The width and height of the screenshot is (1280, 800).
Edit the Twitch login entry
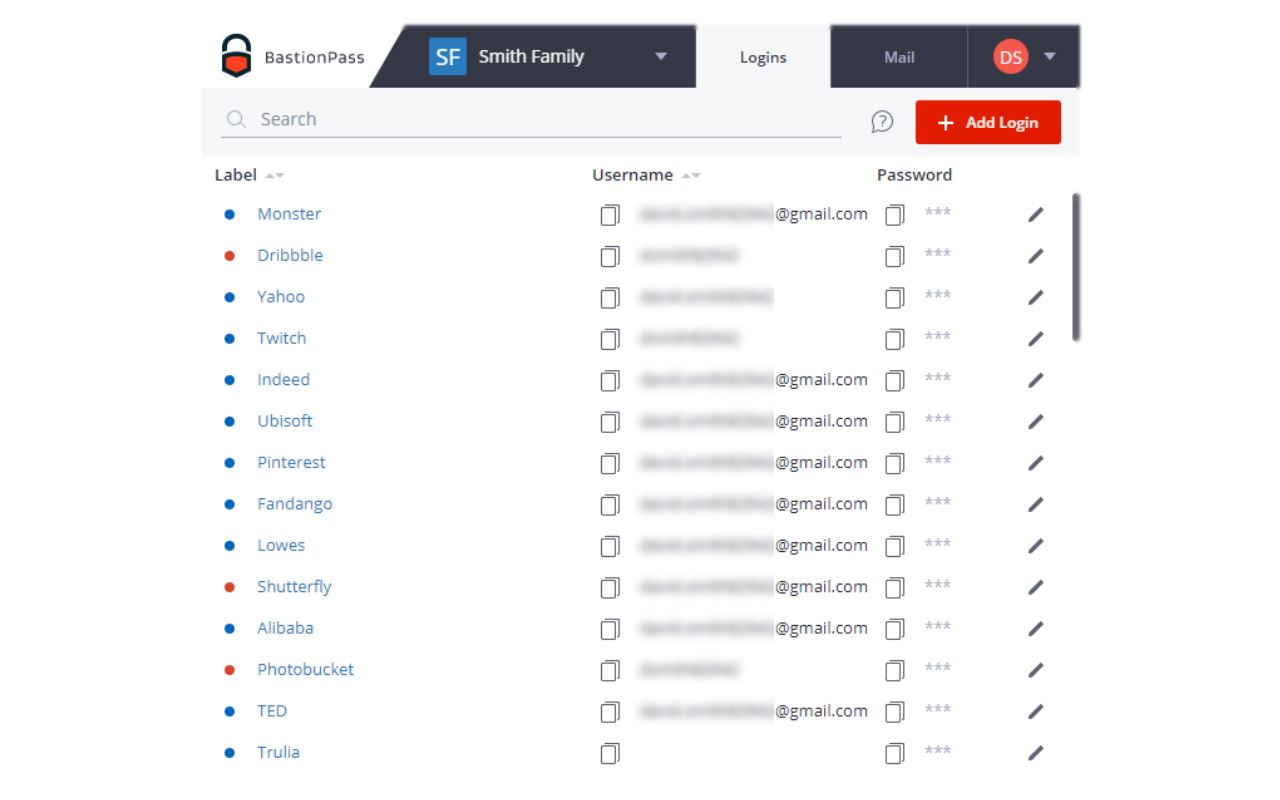[x=1036, y=339]
